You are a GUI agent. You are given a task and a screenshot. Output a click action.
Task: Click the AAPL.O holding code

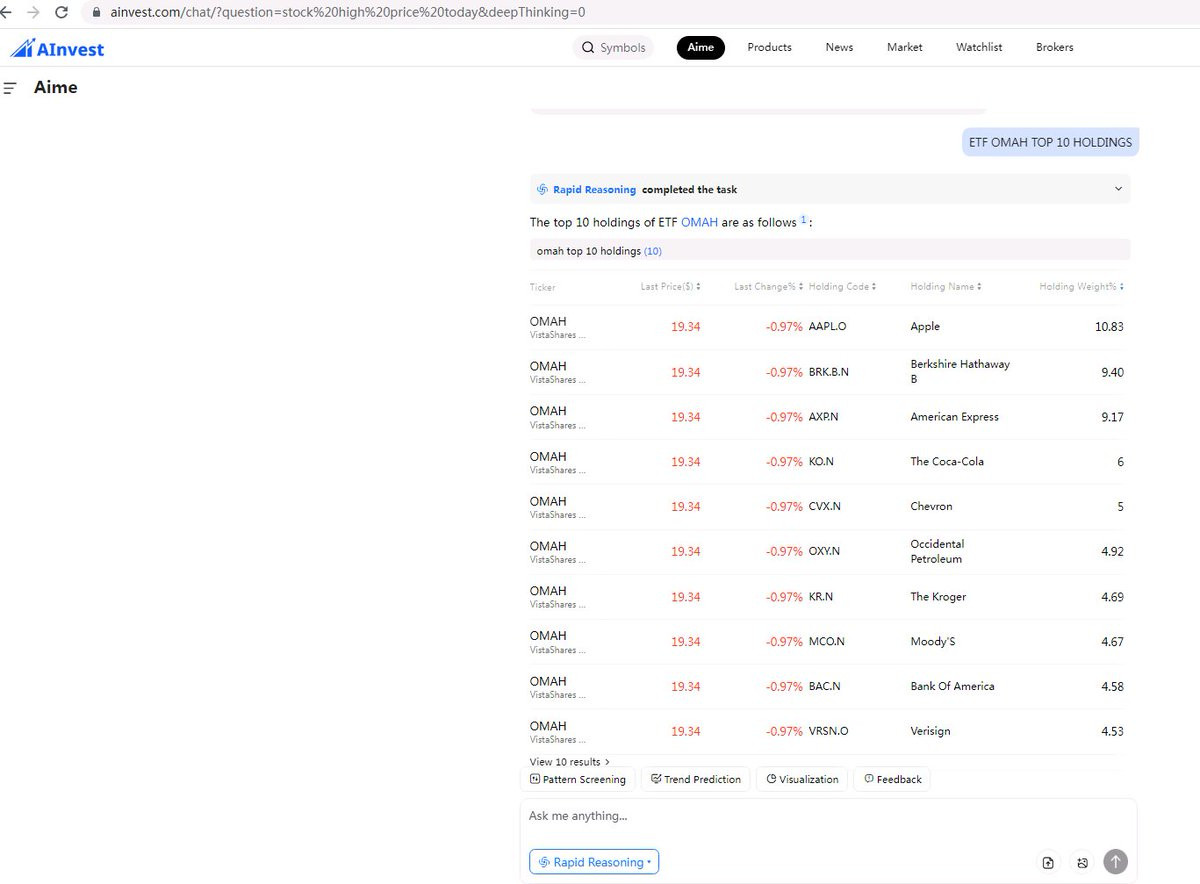point(828,327)
